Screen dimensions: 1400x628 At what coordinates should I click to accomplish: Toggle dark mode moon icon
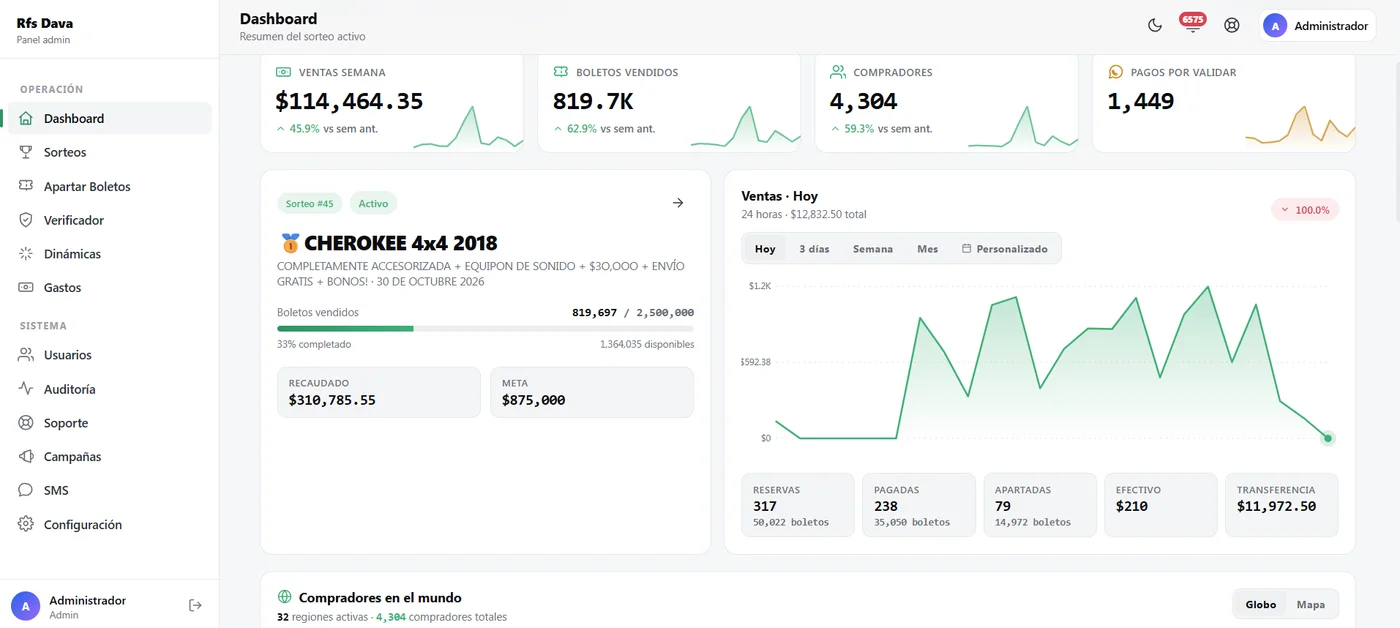pos(1155,26)
